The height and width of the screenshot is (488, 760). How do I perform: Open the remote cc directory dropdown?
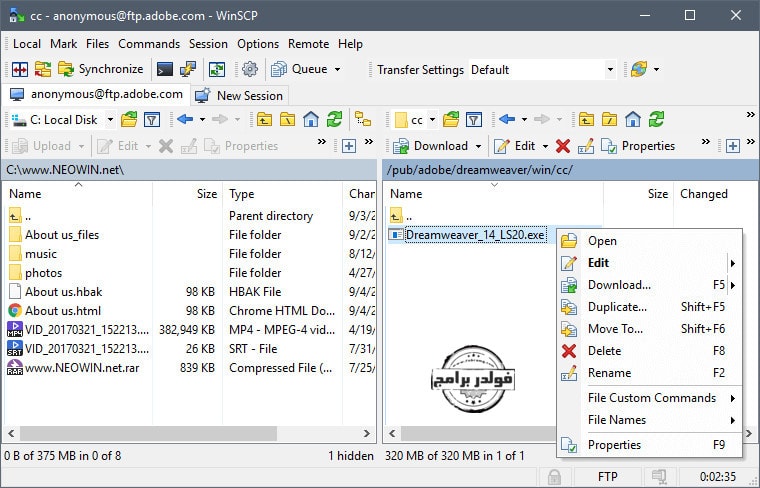pyautogui.click(x=415, y=120)
